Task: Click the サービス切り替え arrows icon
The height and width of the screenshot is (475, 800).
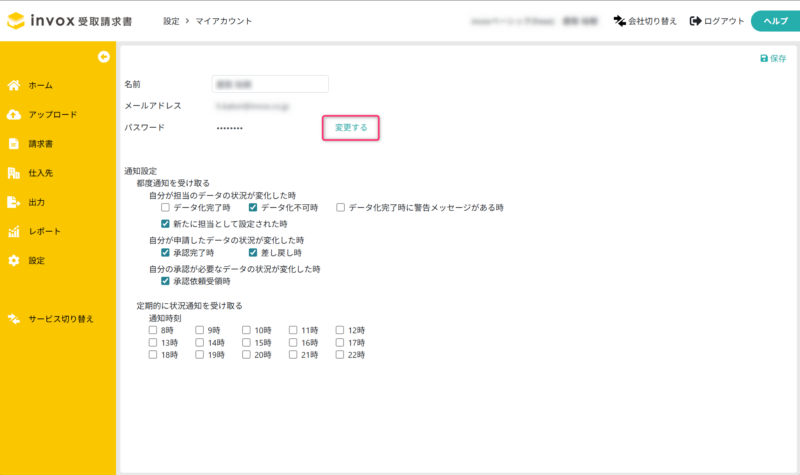Action: [x=14, y=319]
